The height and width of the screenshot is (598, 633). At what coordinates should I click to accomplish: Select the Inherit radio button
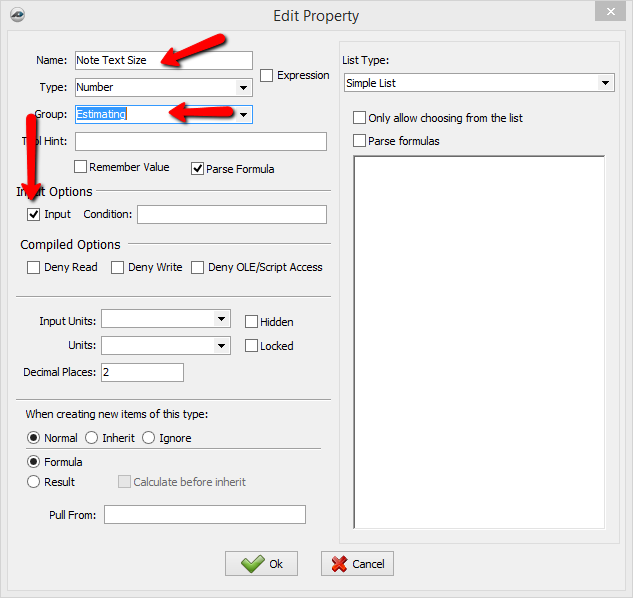pos(91,438)
